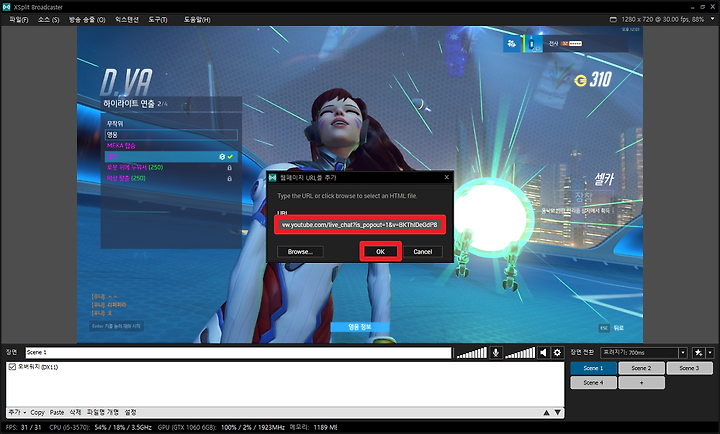This screenshot has height=434, width=720.
Task: Open the 파일(F) menu
Action: click(18, 19)
